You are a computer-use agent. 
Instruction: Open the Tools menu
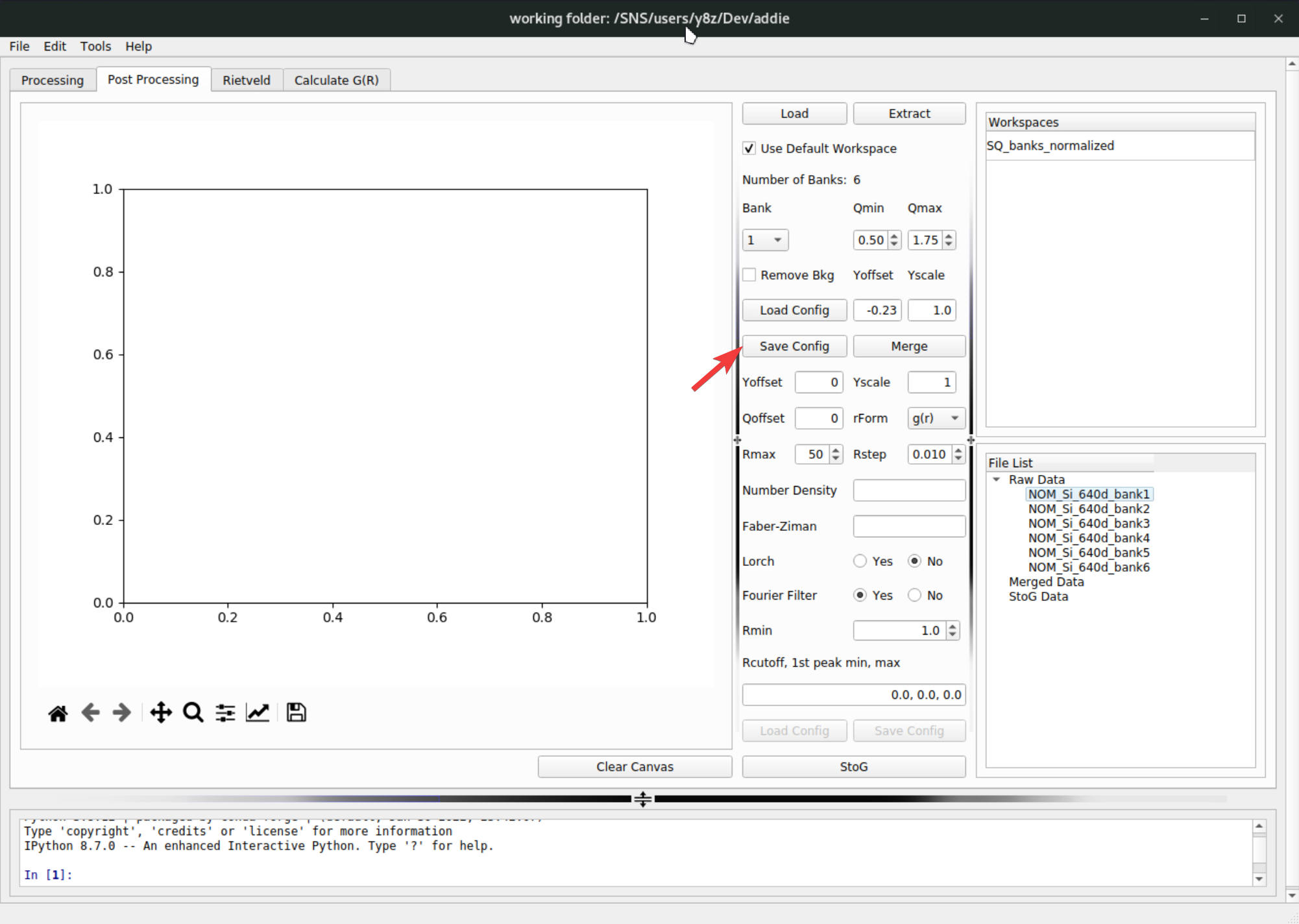click(x=95, y=46)
